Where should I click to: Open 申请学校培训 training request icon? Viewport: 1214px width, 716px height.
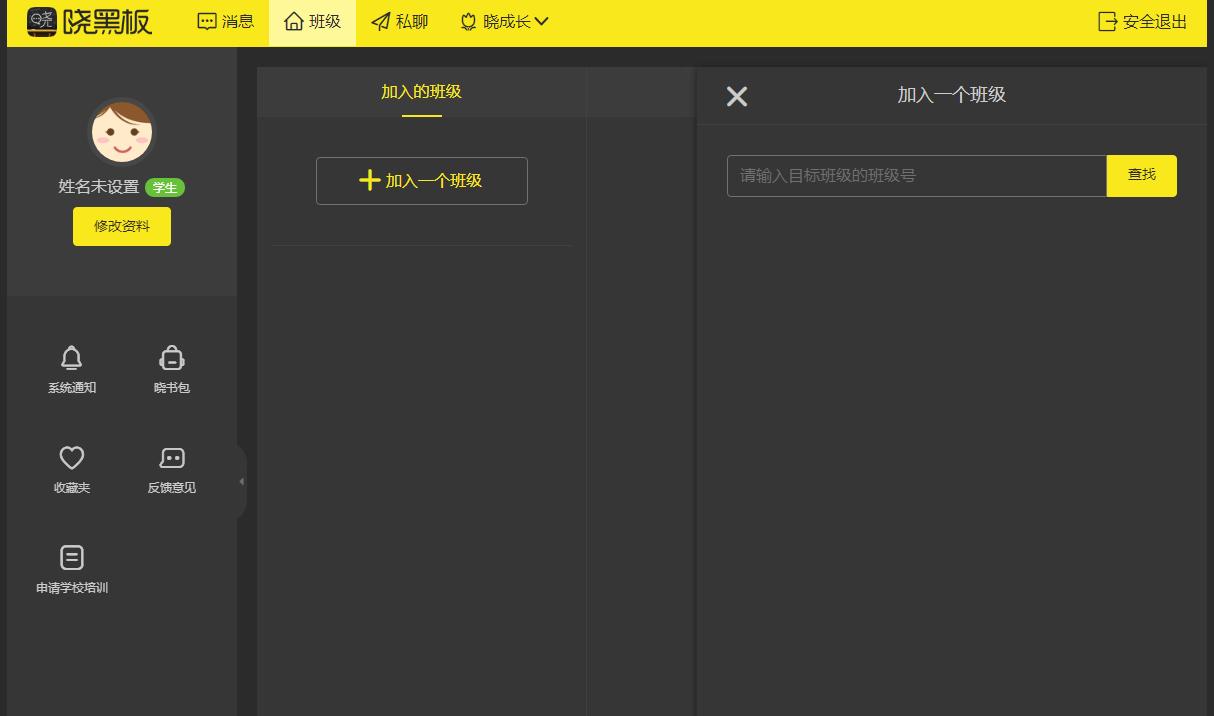72,558
